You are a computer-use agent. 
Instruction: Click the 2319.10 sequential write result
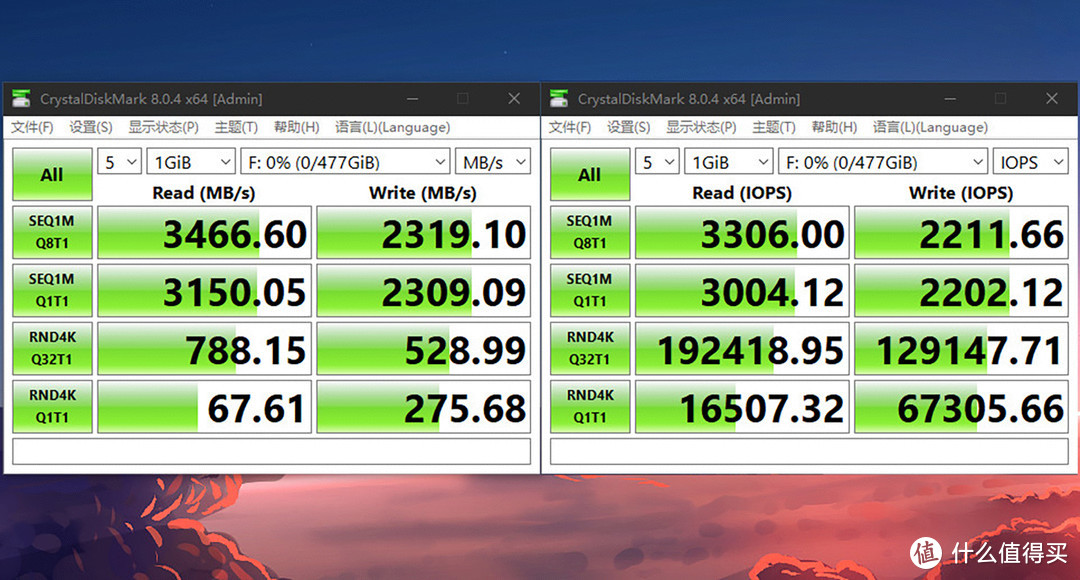click(x=424, y=233)
